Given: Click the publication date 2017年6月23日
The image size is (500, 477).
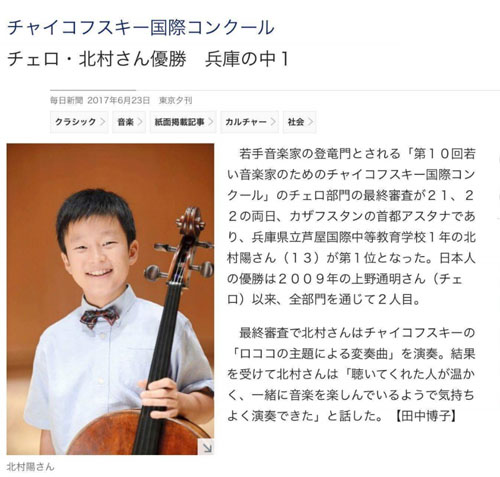Looking at the screenshot, I should point(119,100).
